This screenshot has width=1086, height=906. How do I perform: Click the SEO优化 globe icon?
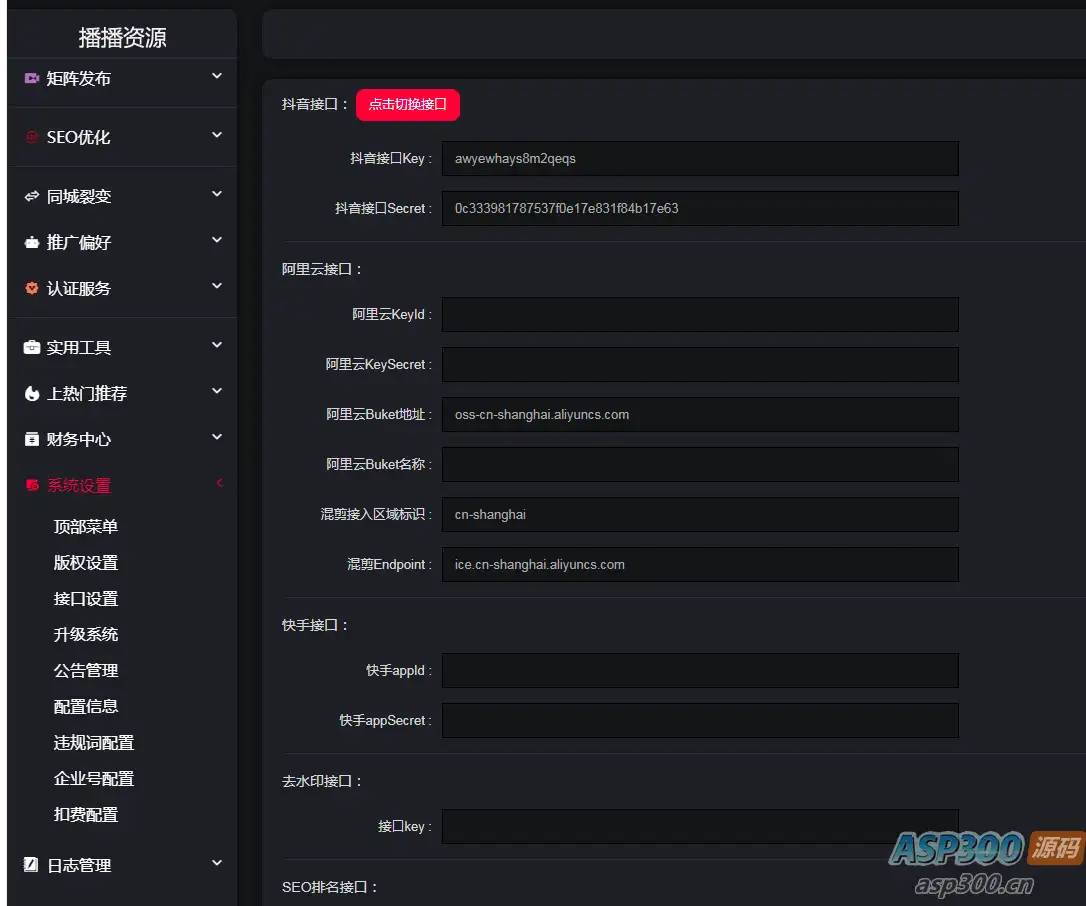[x=31, y=137]
